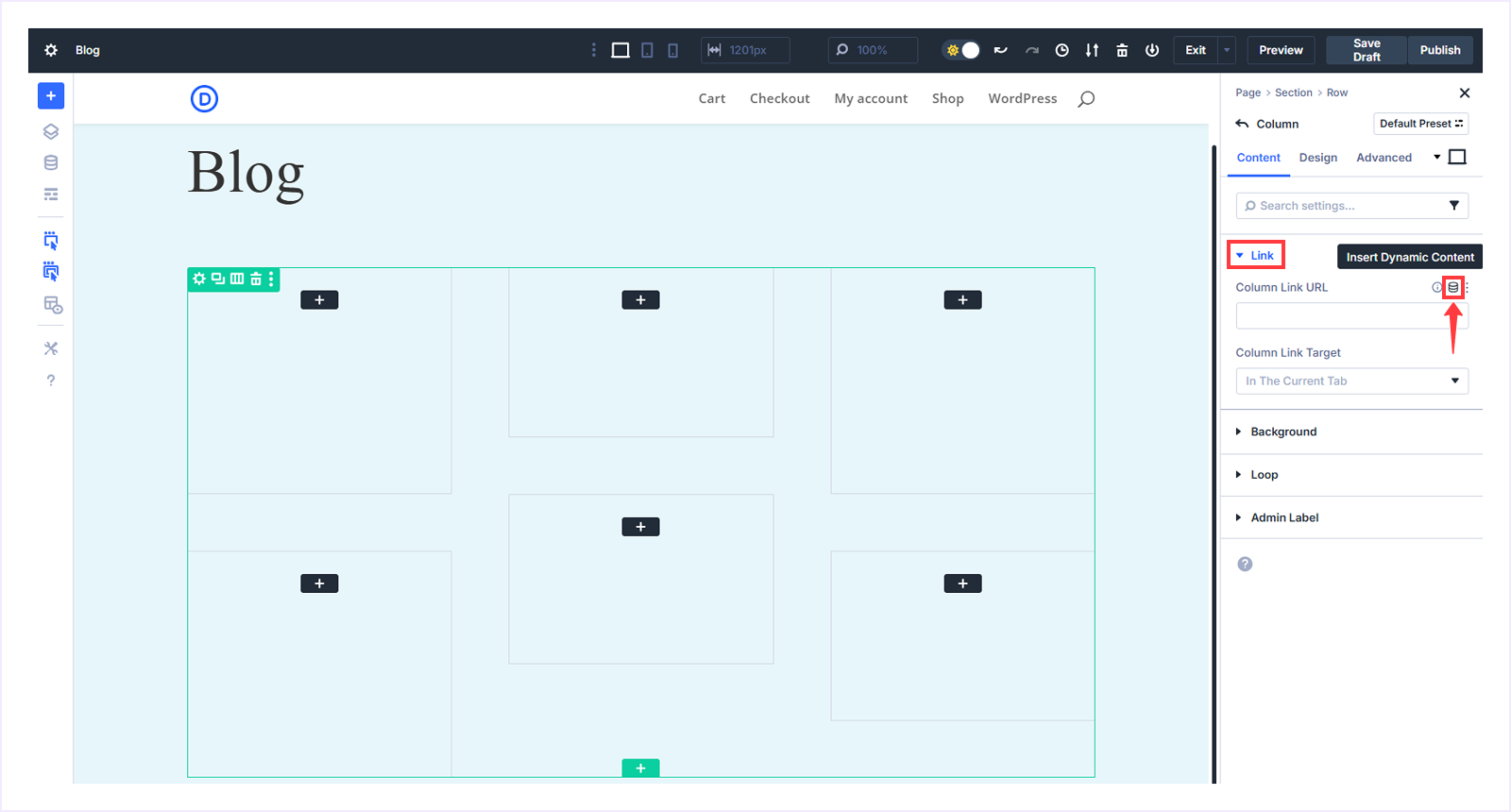
Task: Select tablet view in top bar
Action: pos(647,50)
